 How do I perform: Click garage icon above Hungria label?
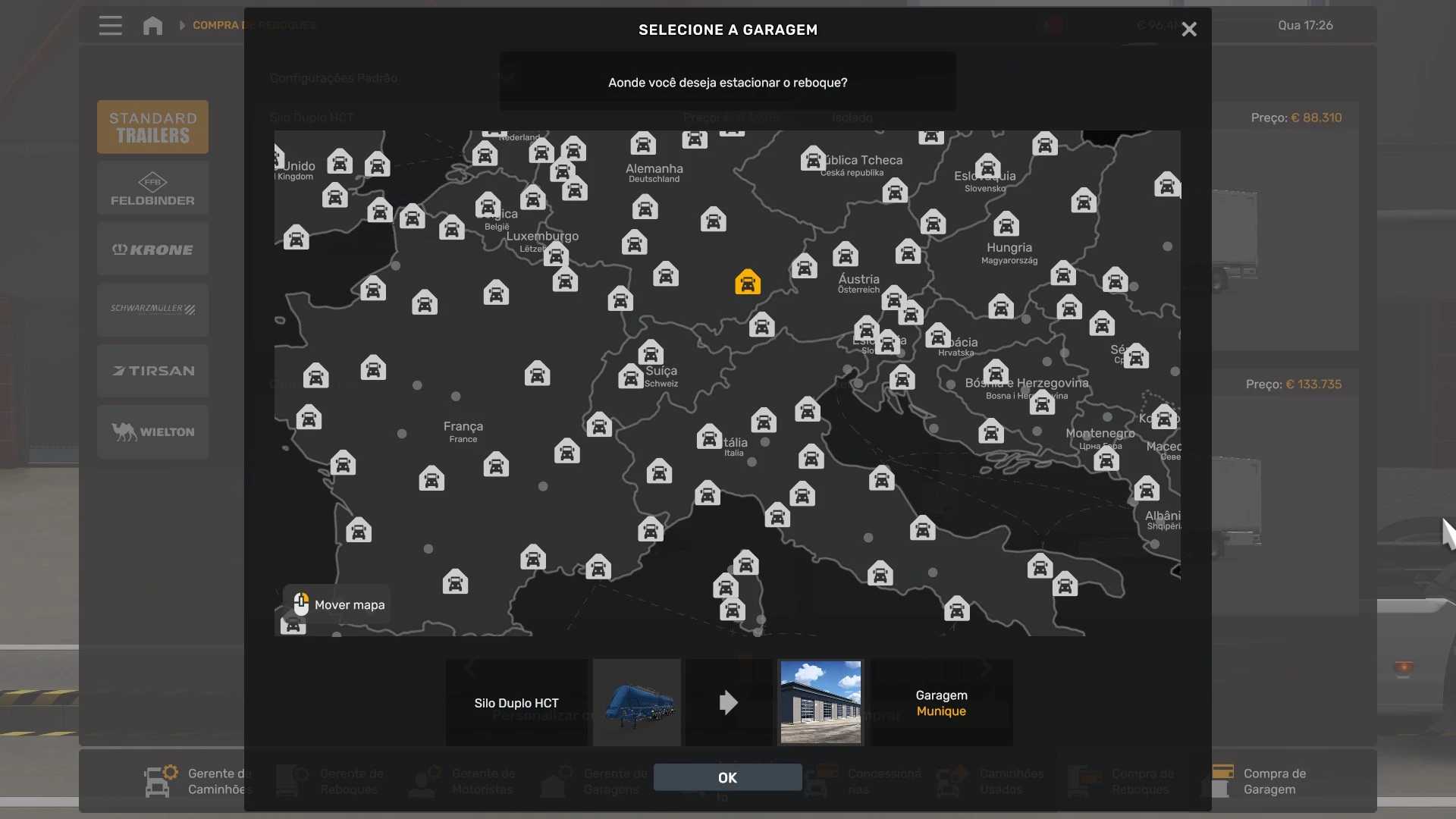[1006, 224]
